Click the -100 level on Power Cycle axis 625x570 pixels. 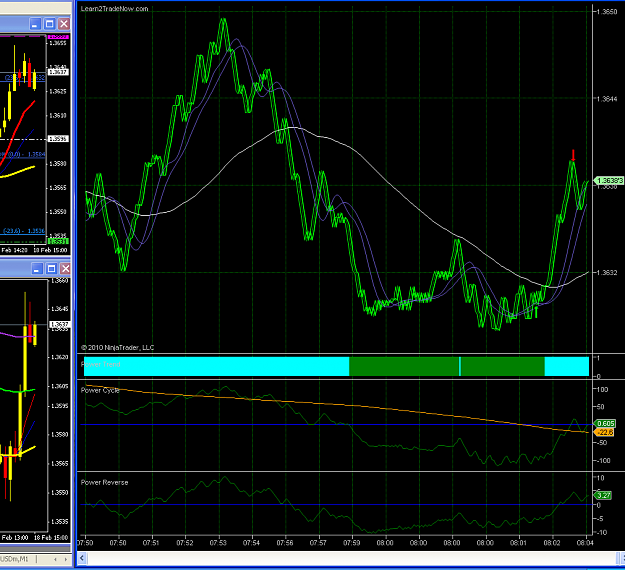603,460
